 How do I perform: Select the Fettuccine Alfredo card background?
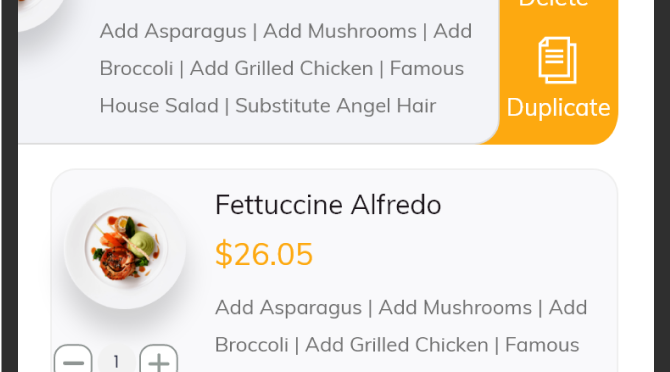[x=334, y=271]
